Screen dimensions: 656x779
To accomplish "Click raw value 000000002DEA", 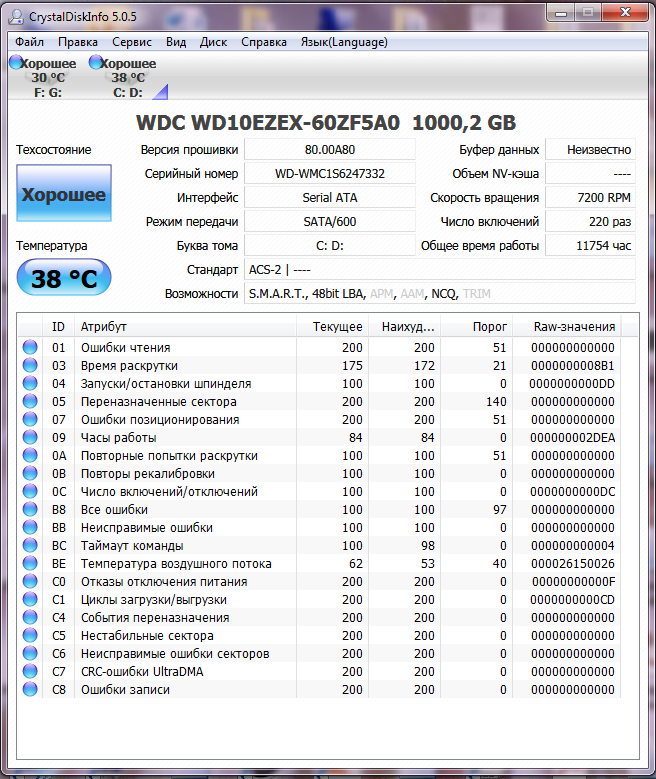I will point(573,438).
